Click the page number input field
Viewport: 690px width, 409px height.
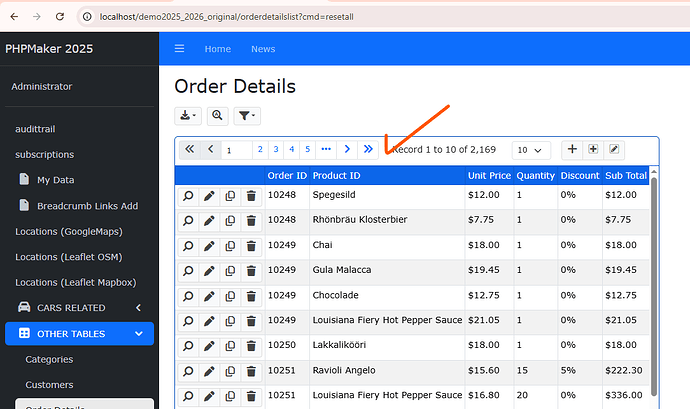pos(237,150)
